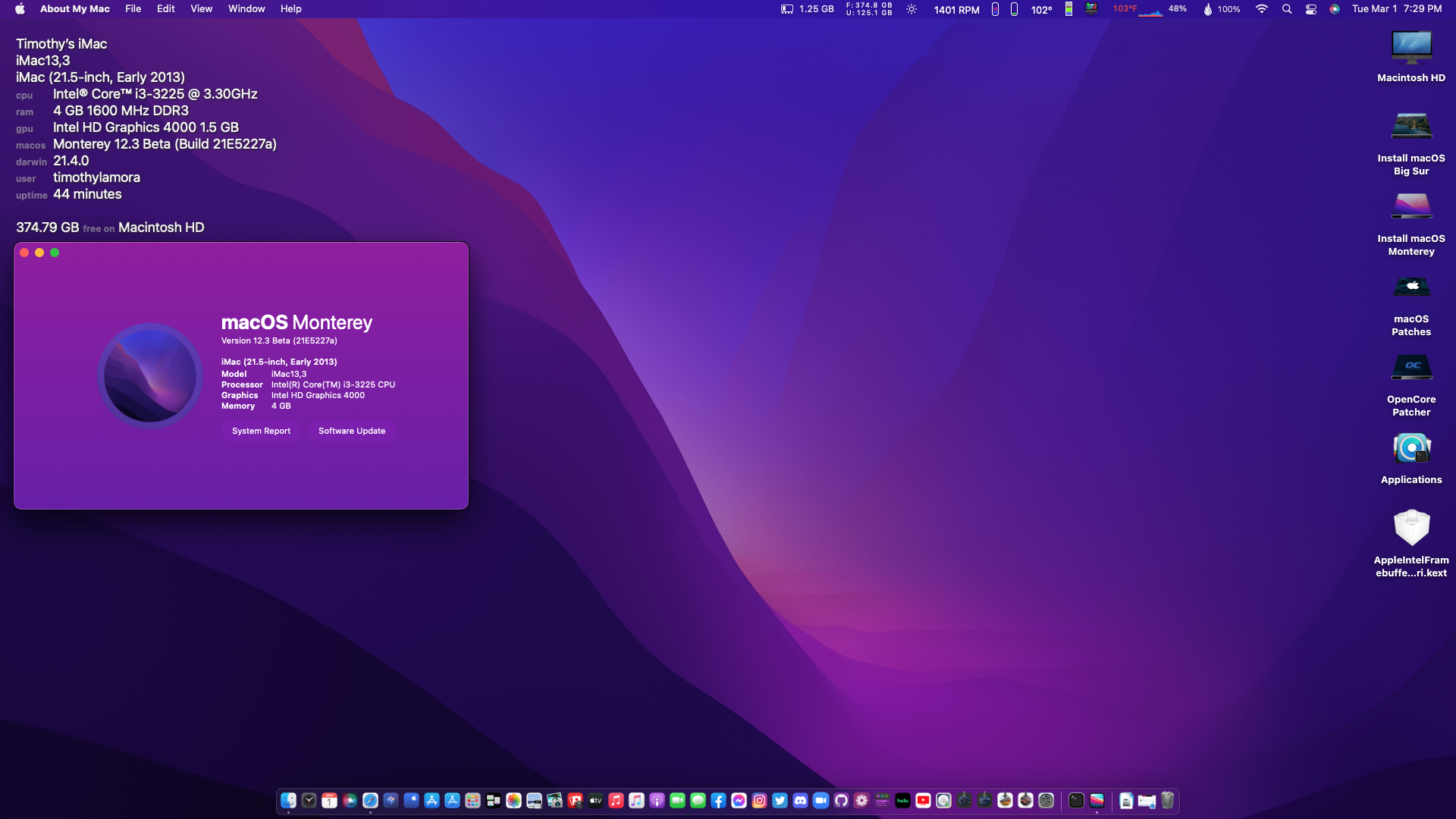1456x819 pixels.
Task: Open Finder from the Dock
Action: pos(289,800)
